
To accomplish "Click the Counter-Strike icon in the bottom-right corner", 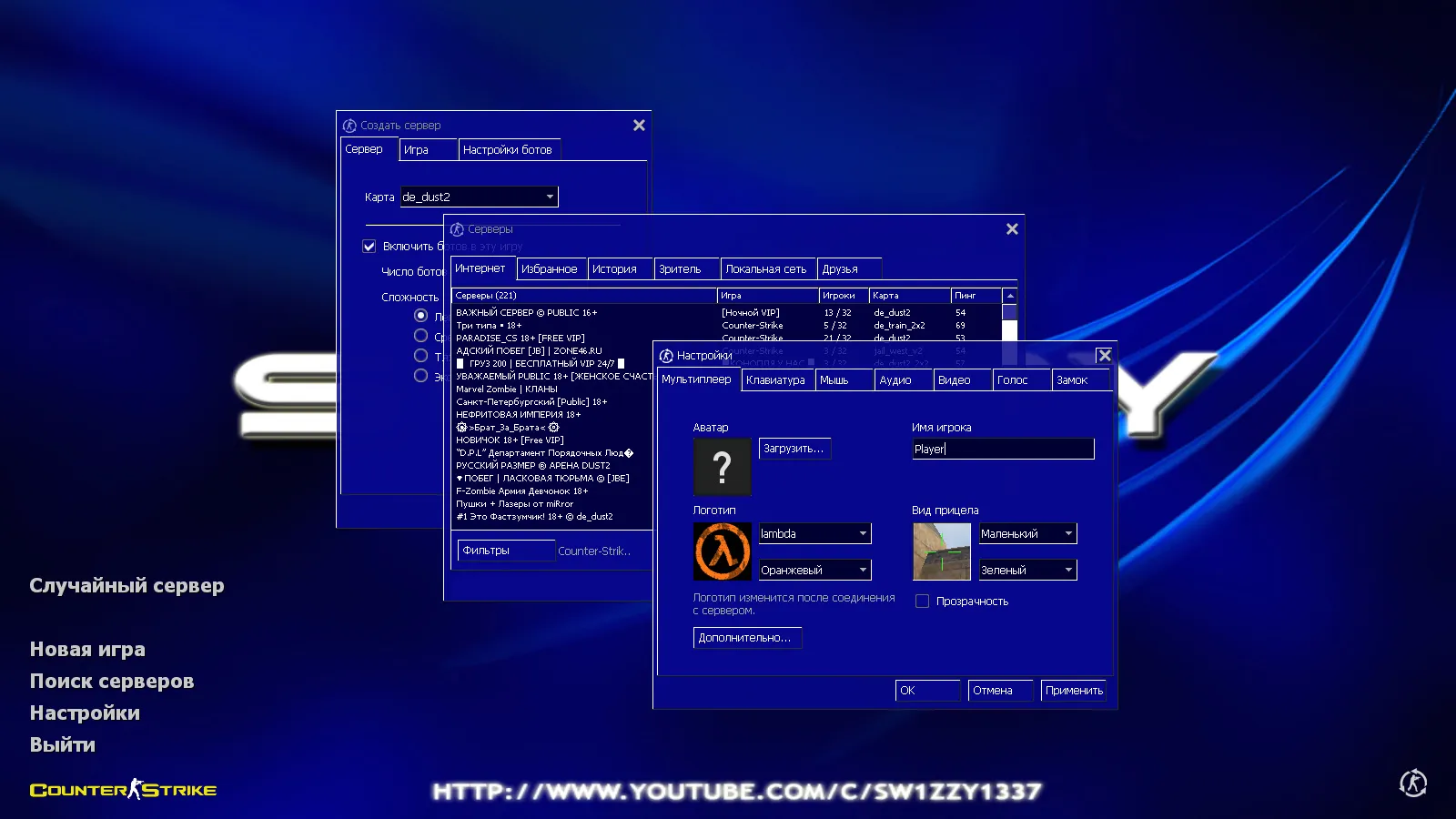I will (1412, 783).
